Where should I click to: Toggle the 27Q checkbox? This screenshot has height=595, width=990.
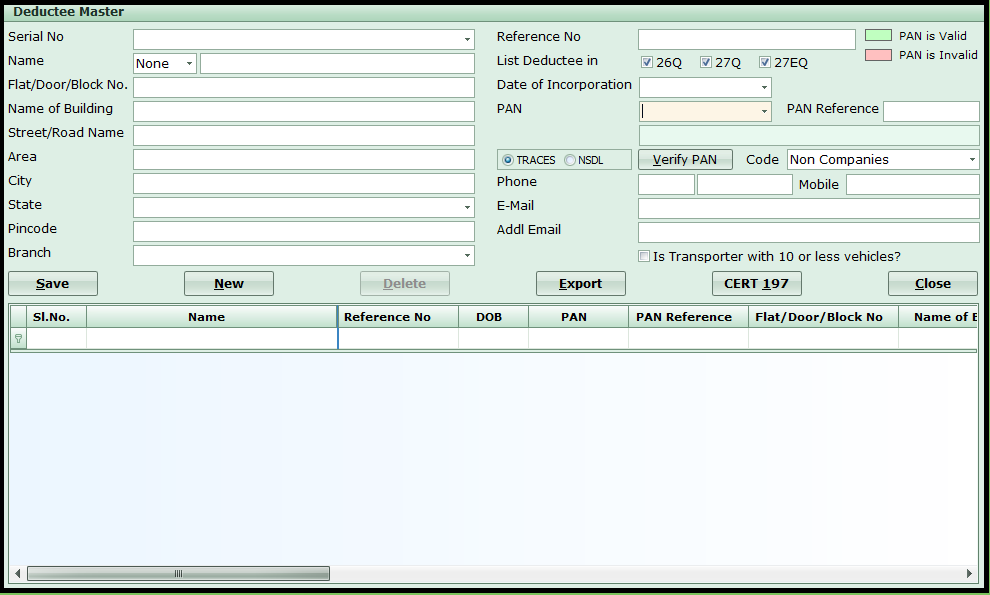coord(706,62)
